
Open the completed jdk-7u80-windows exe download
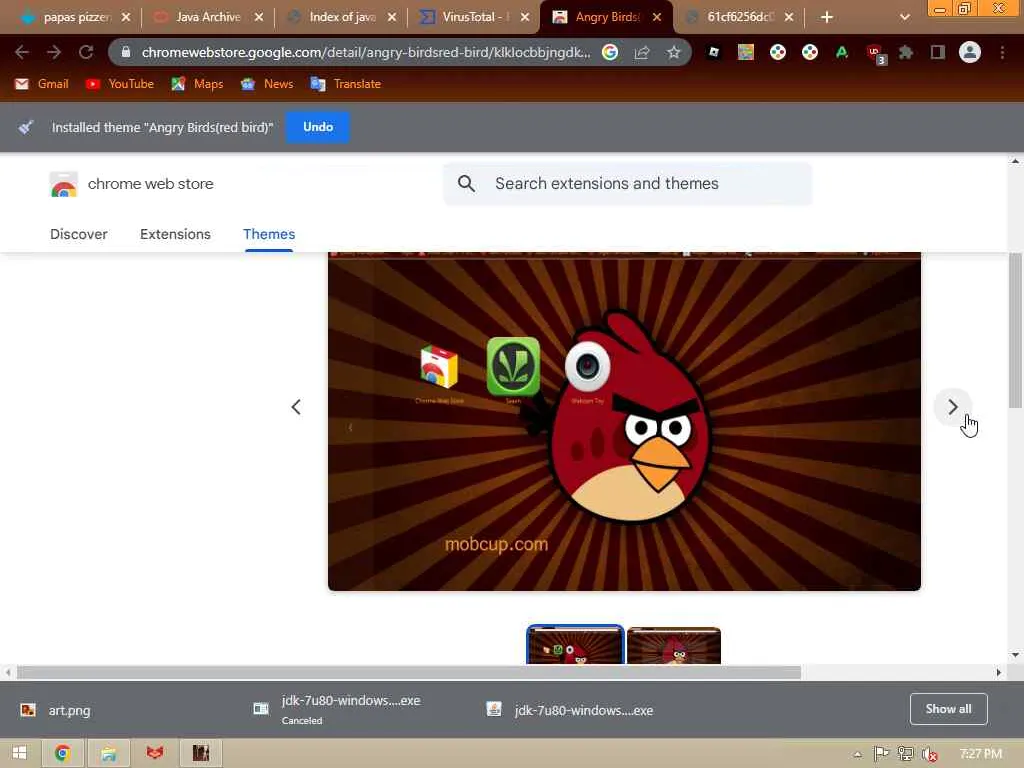pyautogui.click(x=569, y=710)
